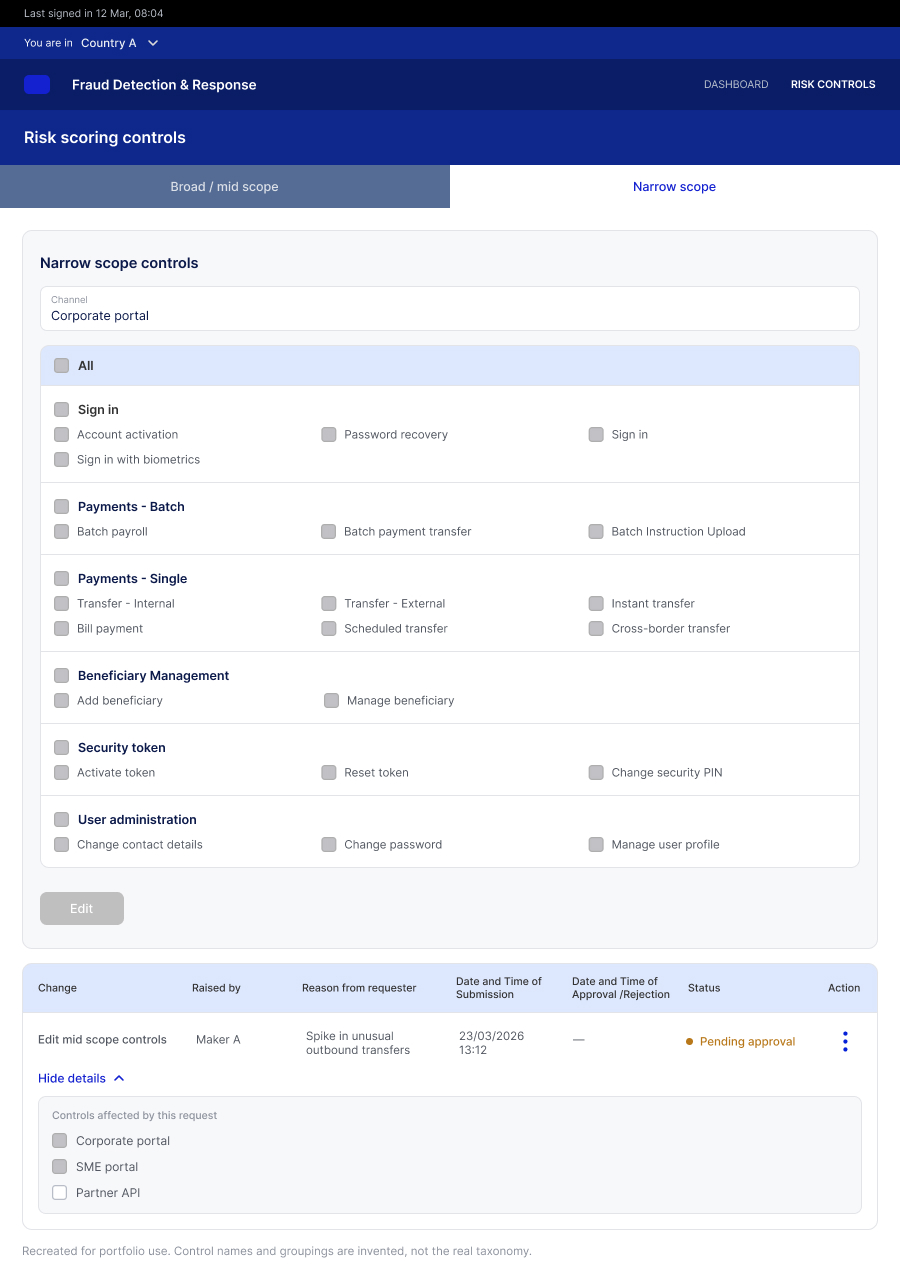Go to the Dashboard menu
The height and width of the screenshot is (1284, 900).
coord(736,85)
